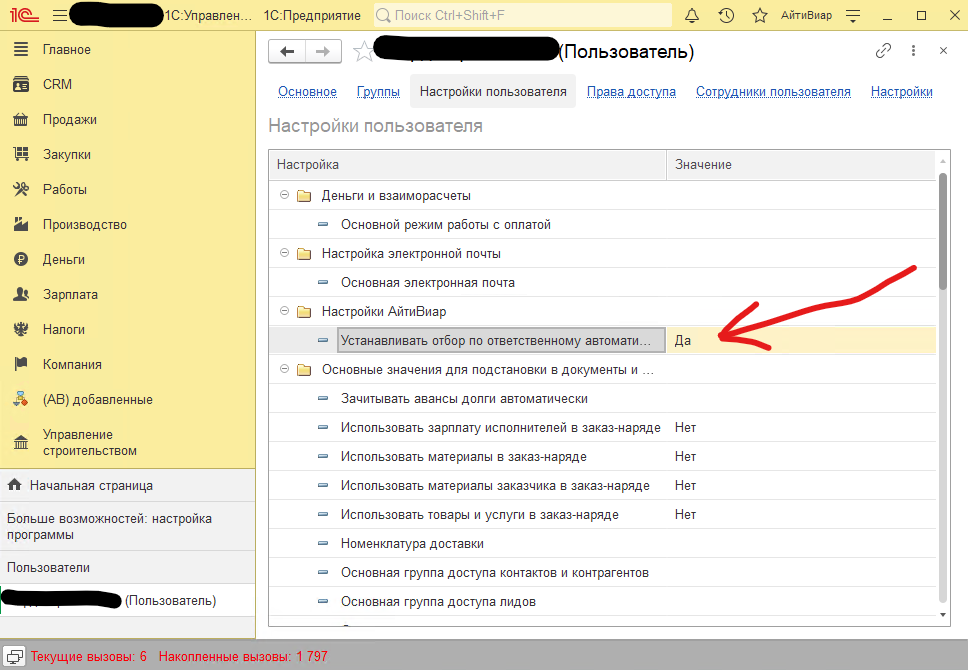This screenshot has height=670, width=968.
Task: Click the 1С:Предприятие title text
Action: pos(312,15)
